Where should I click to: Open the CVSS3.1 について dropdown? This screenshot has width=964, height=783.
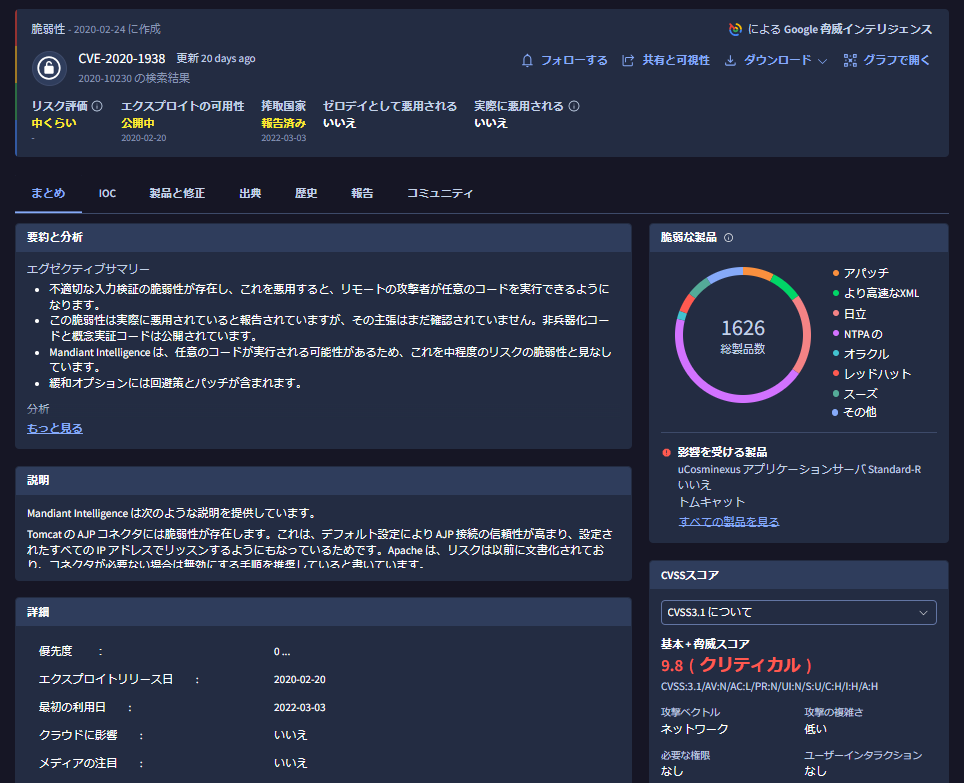pyautogui.click(x=797, y=612)
